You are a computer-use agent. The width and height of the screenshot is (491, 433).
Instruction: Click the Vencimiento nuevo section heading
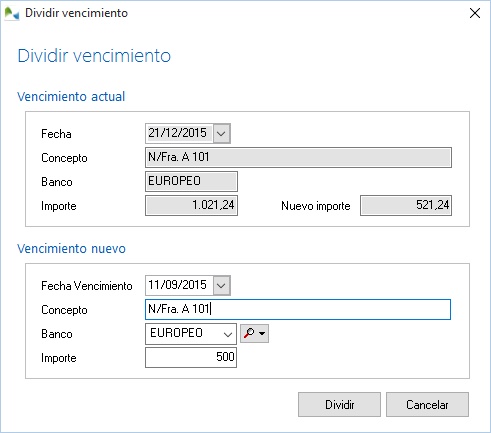[x=71, y=249]
